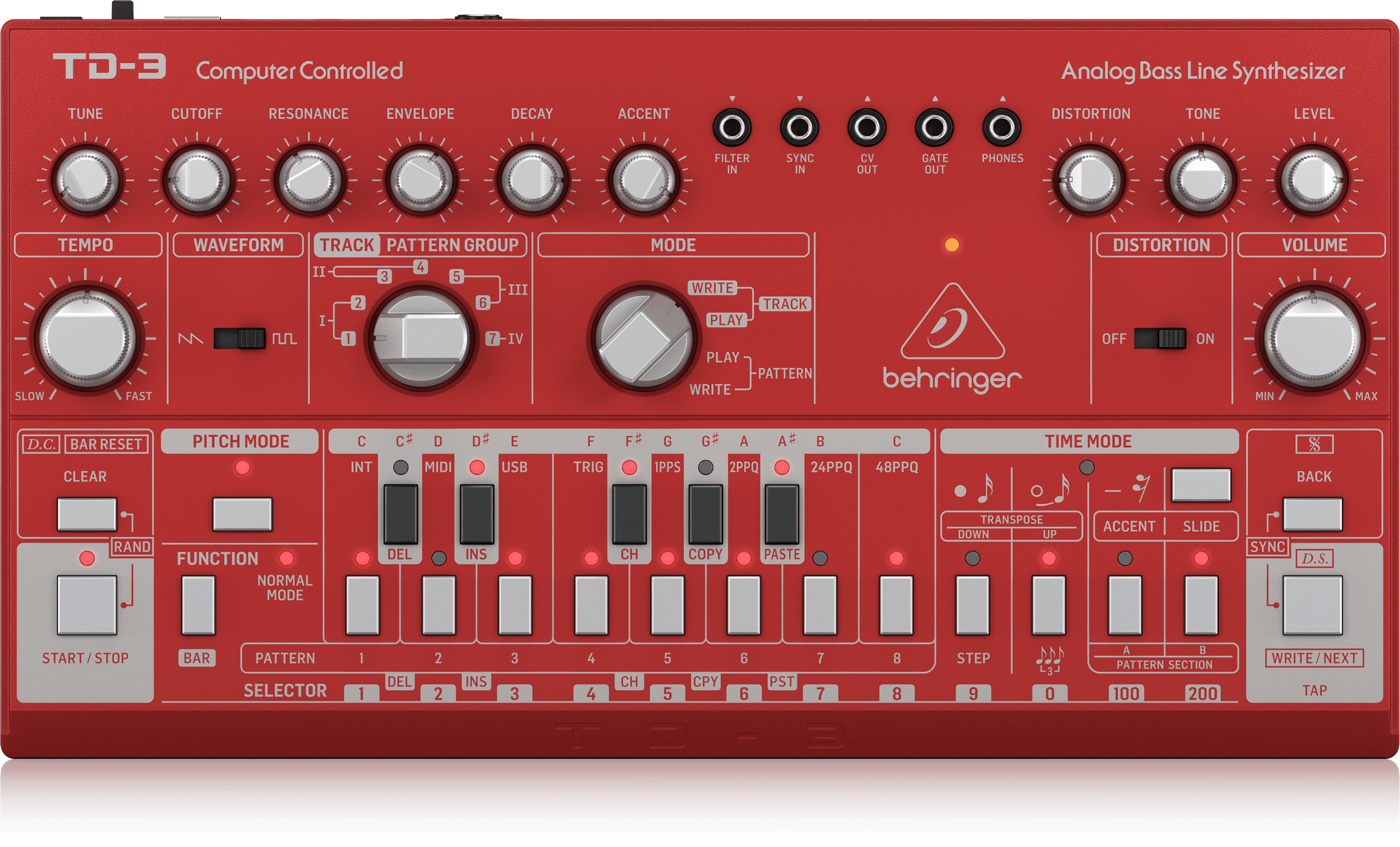Screen dimensions: 1400x847
Task: Click the TONE knob
Action: click(x=1202, y=181)
